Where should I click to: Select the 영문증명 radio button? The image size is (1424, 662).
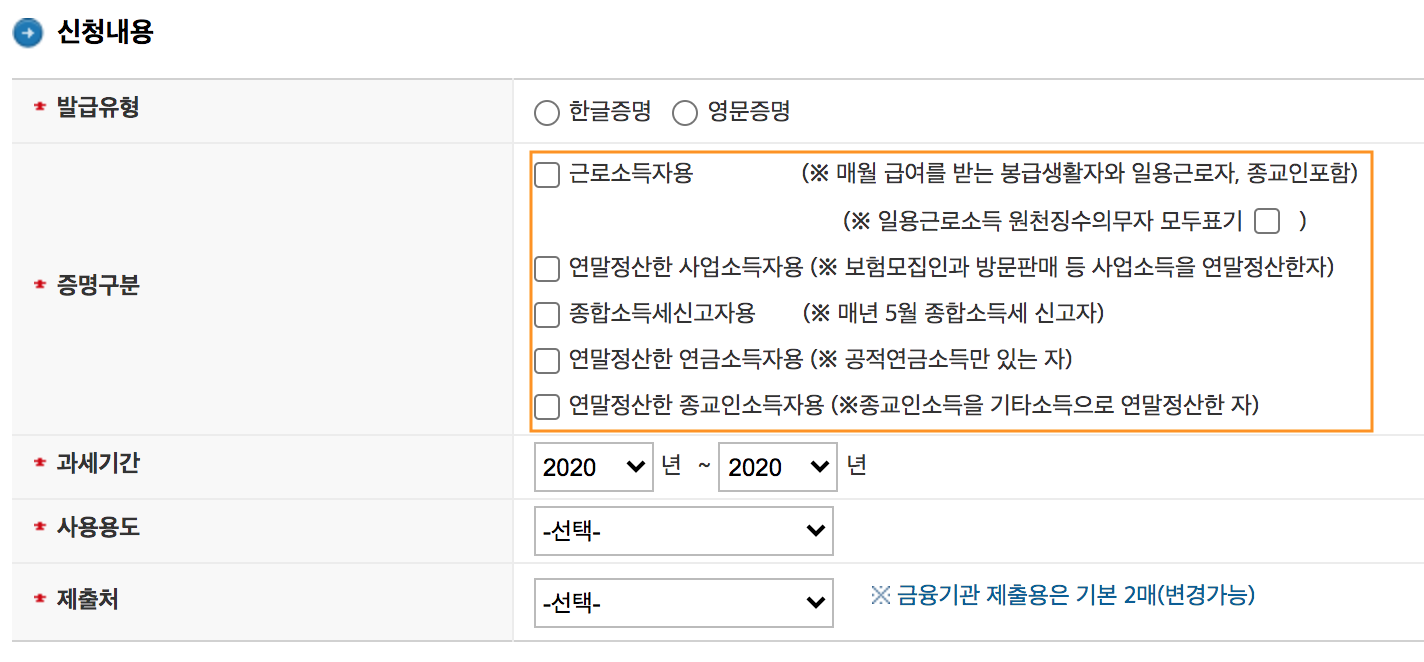pyautogui.click(x=685, y=113)
